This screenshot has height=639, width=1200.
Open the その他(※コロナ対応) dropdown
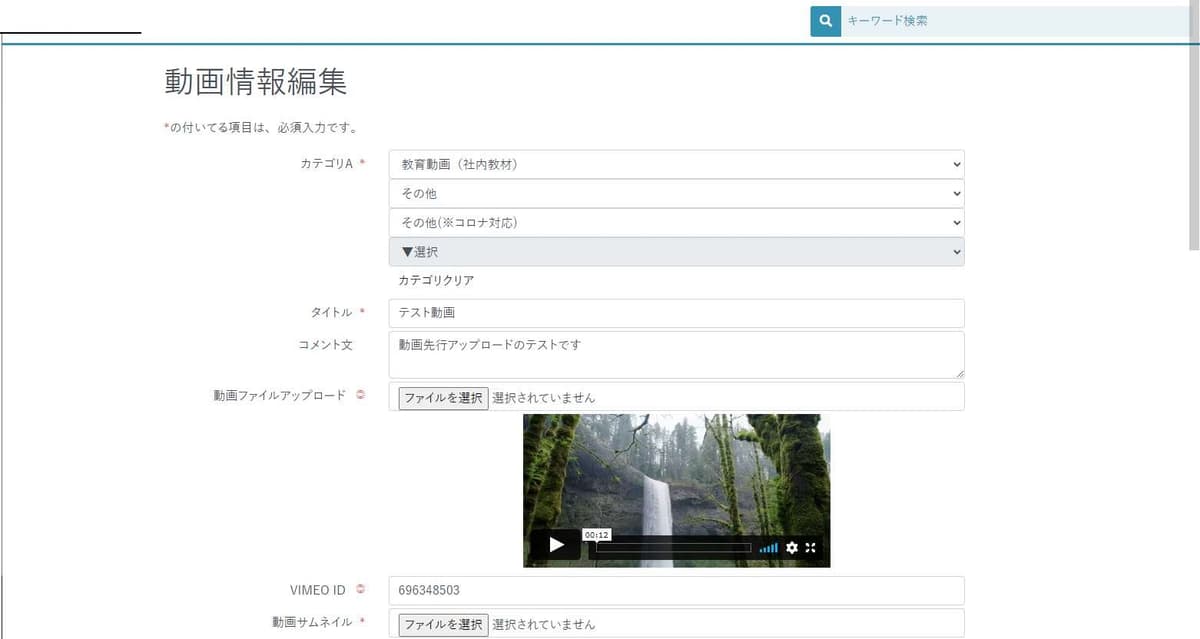click(x=677, y=222)
